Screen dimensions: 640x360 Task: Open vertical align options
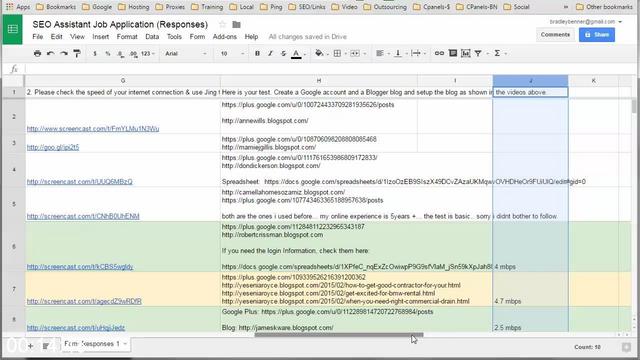click(x=398, y=53)
